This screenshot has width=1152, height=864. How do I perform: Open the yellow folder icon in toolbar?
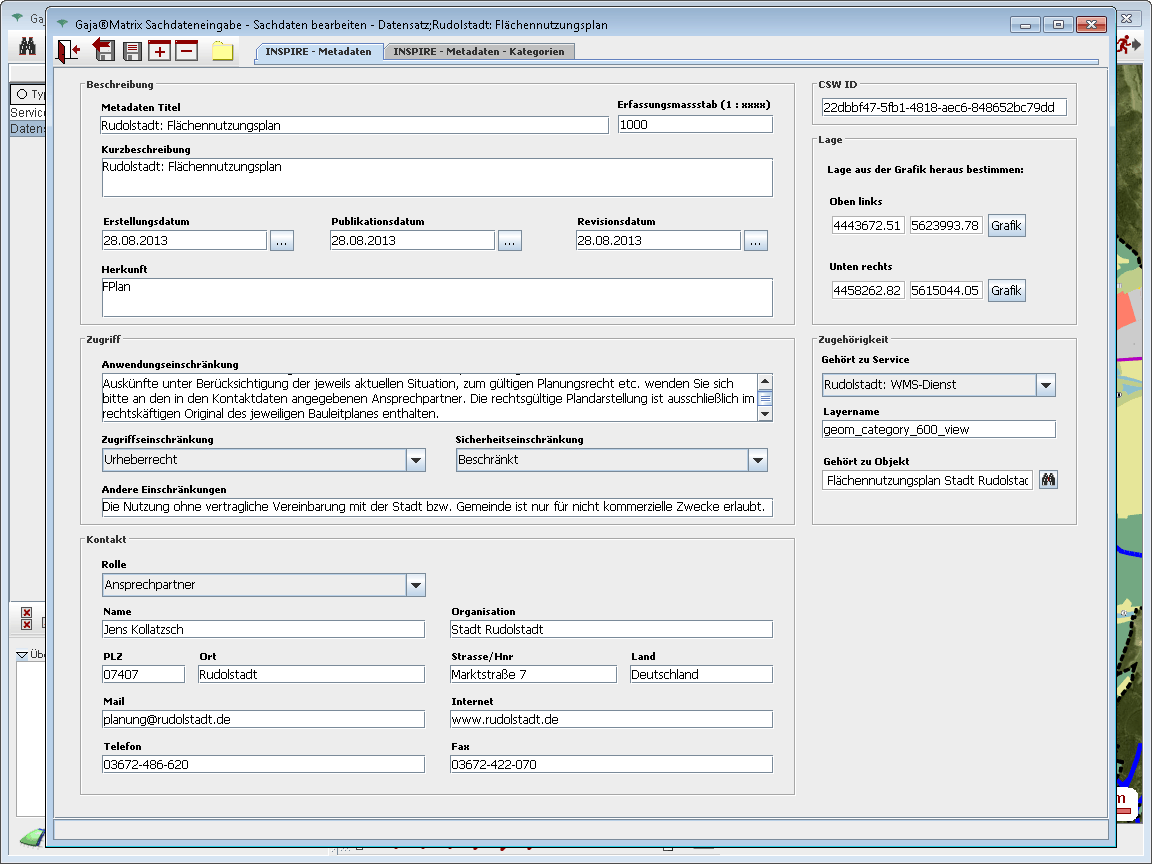[x=222, y=51]
